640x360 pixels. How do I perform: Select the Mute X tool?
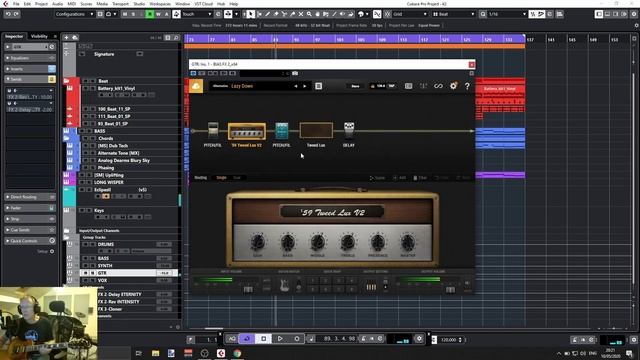[x=301, y=14]
